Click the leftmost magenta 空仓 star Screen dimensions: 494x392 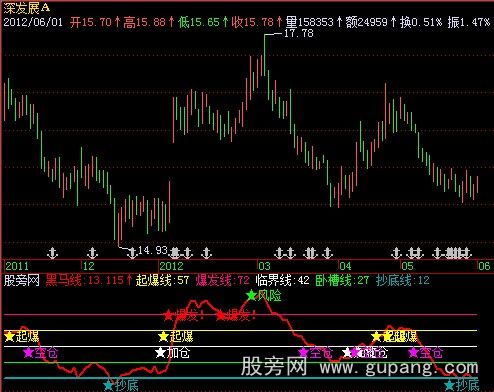pyautogui.click(x=28, y=352)
